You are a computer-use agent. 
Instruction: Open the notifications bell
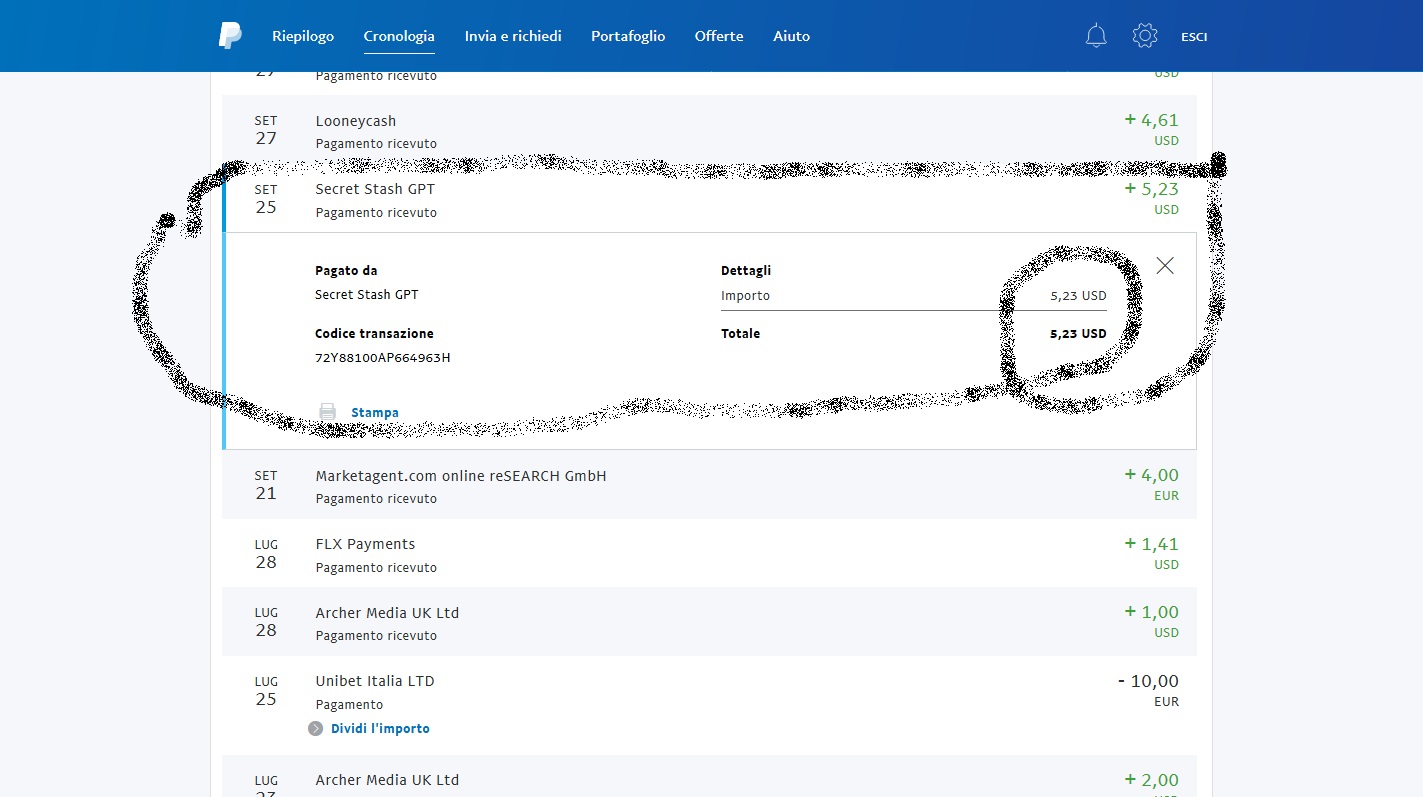click(x=1096, y=36)
